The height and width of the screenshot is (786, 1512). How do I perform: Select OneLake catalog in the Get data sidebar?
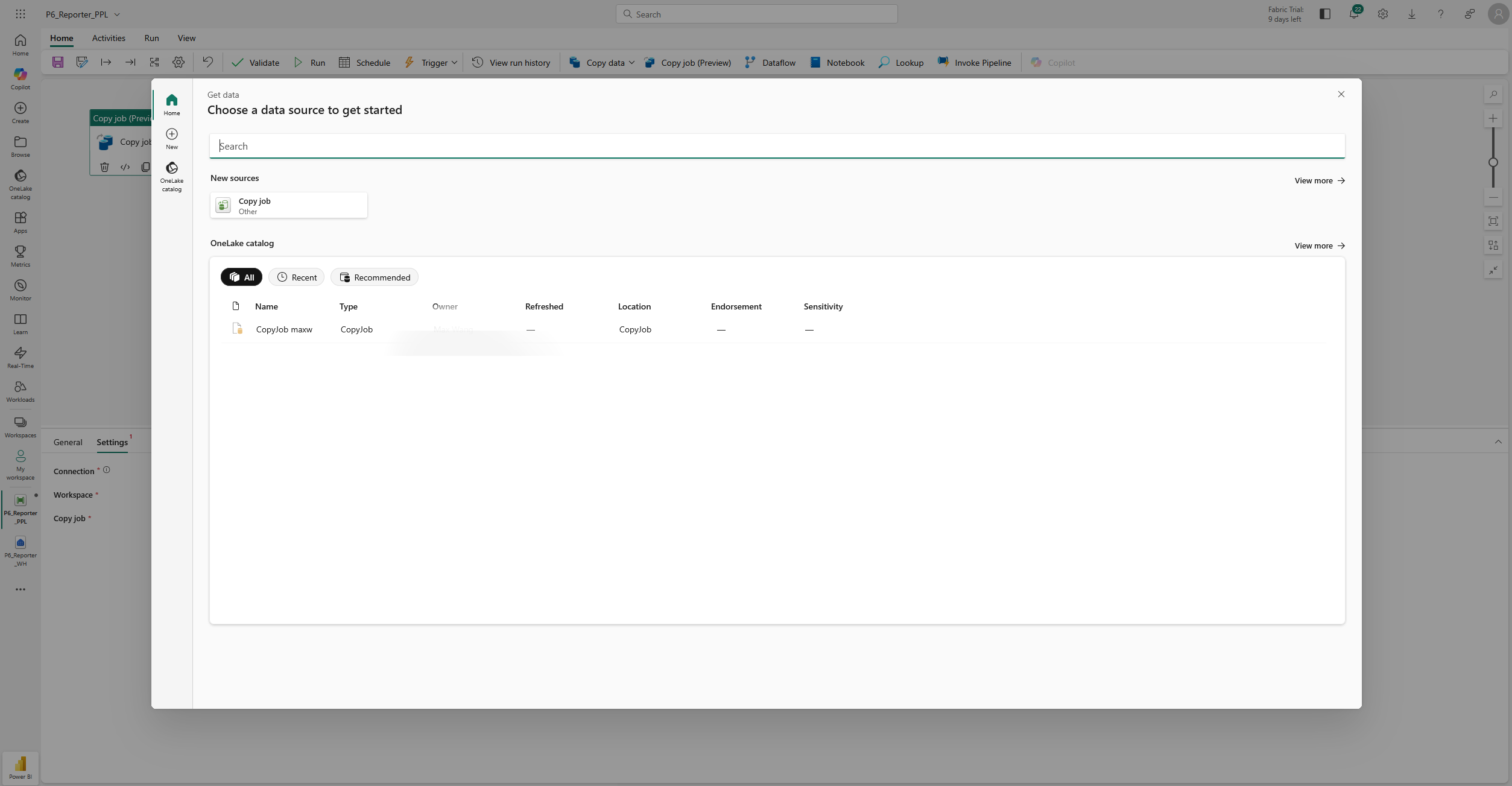[x=172, y=175]
